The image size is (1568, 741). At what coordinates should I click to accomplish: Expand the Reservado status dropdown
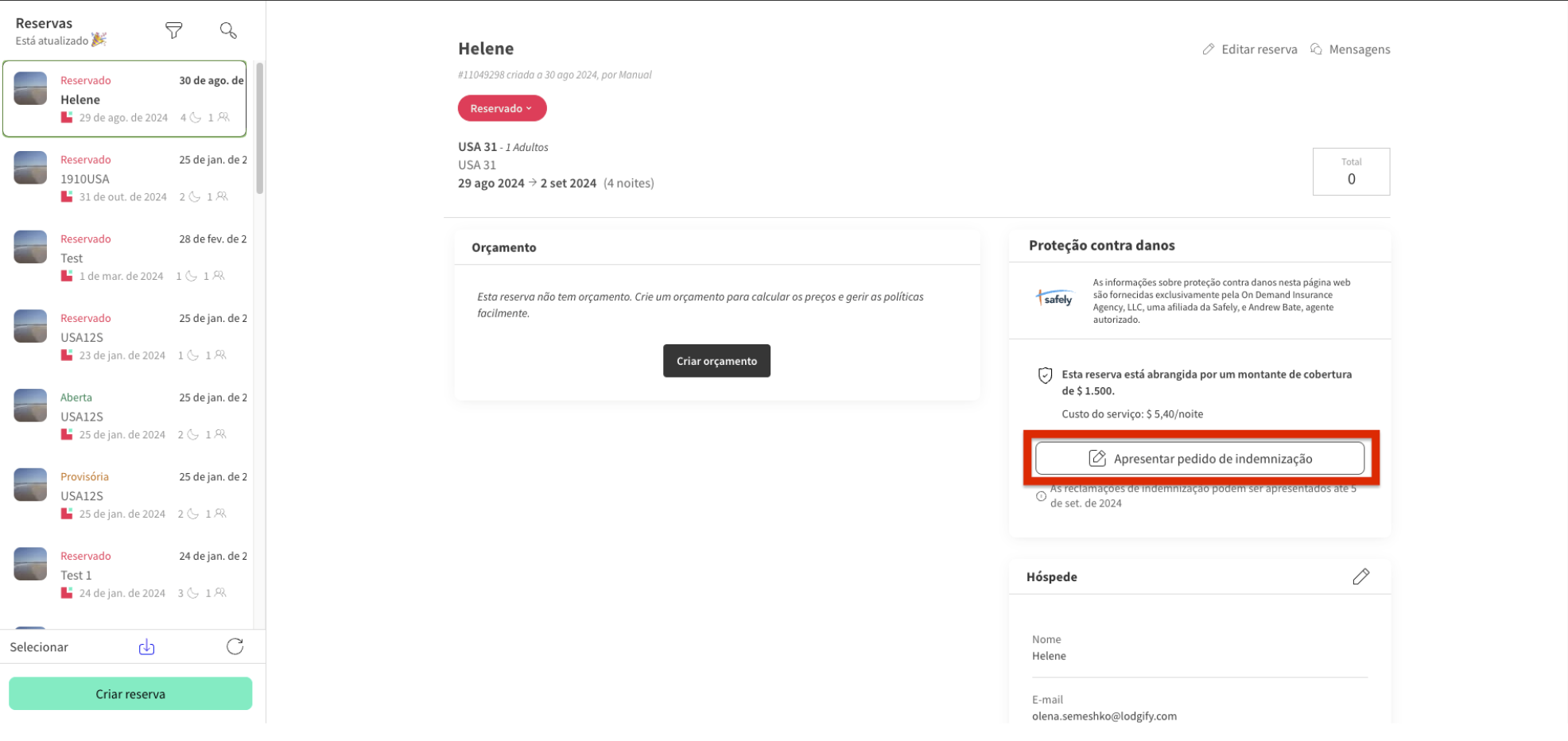(x=502, y=108)
